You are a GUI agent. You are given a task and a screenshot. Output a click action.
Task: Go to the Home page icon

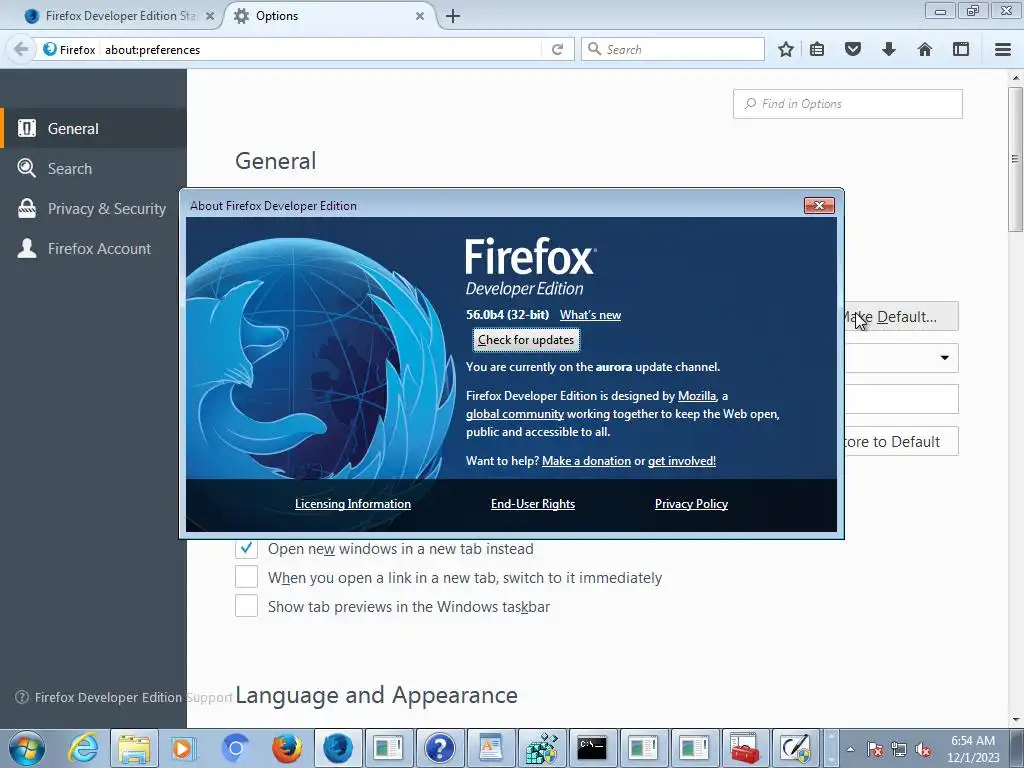tap(925, 50)
